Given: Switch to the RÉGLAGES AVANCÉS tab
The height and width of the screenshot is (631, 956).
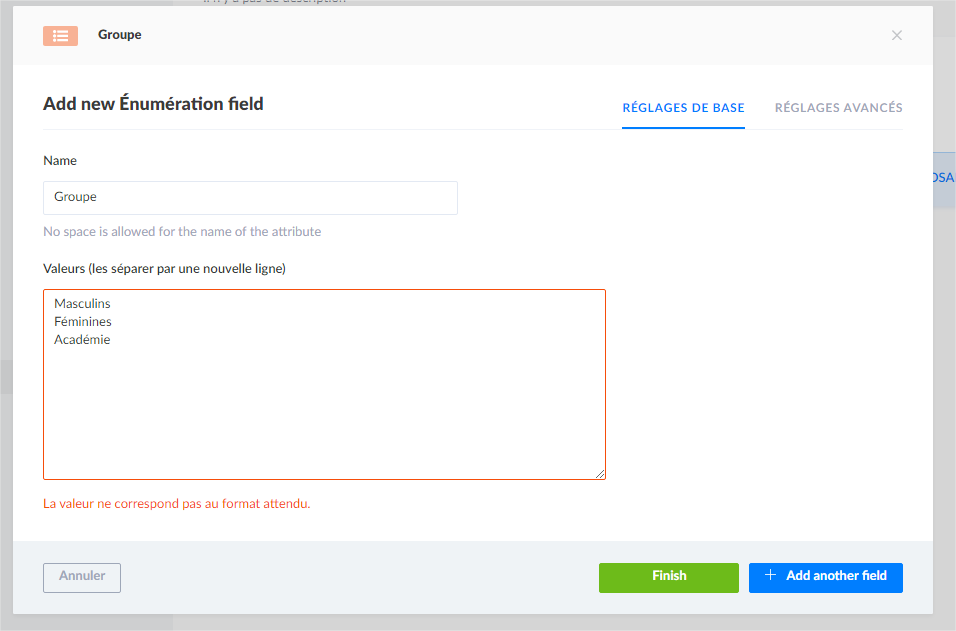Looking at the screenshot, I should pos(838,107).
